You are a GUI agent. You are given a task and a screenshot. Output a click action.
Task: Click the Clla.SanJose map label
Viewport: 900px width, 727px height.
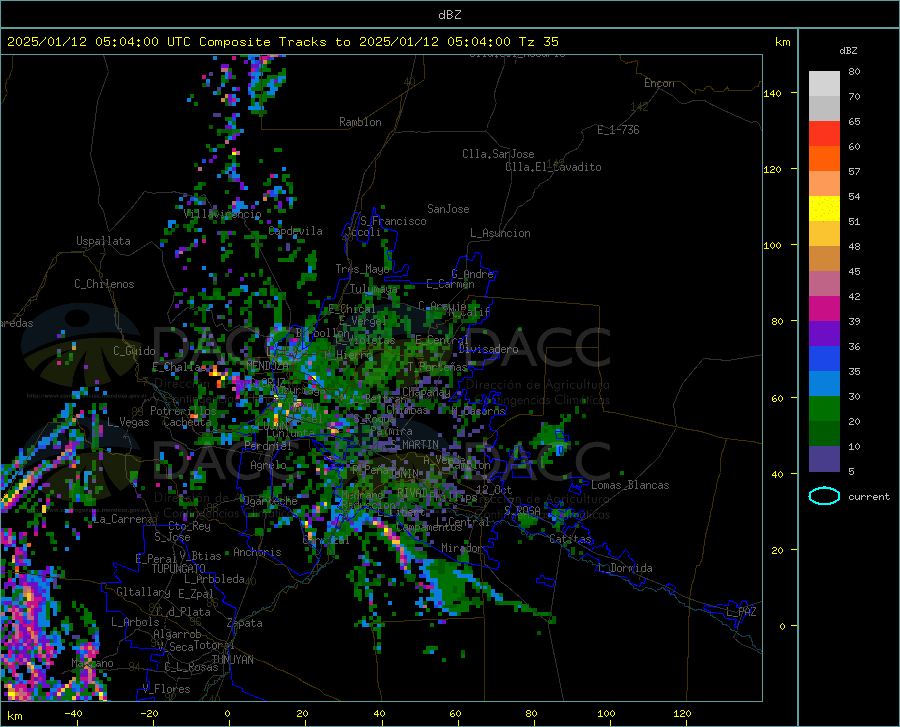(498, 154)
